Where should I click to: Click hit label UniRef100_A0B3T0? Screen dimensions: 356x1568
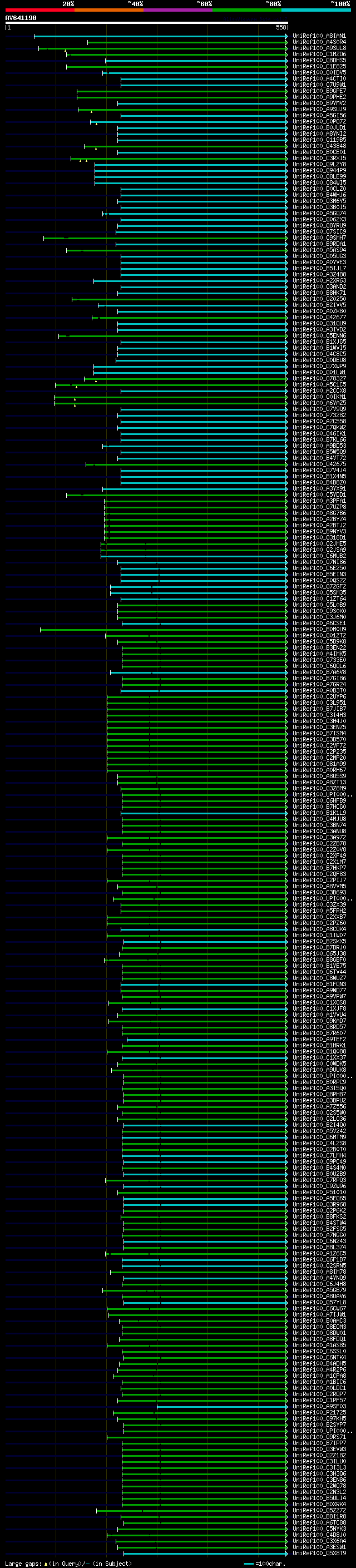pos(319,690)
